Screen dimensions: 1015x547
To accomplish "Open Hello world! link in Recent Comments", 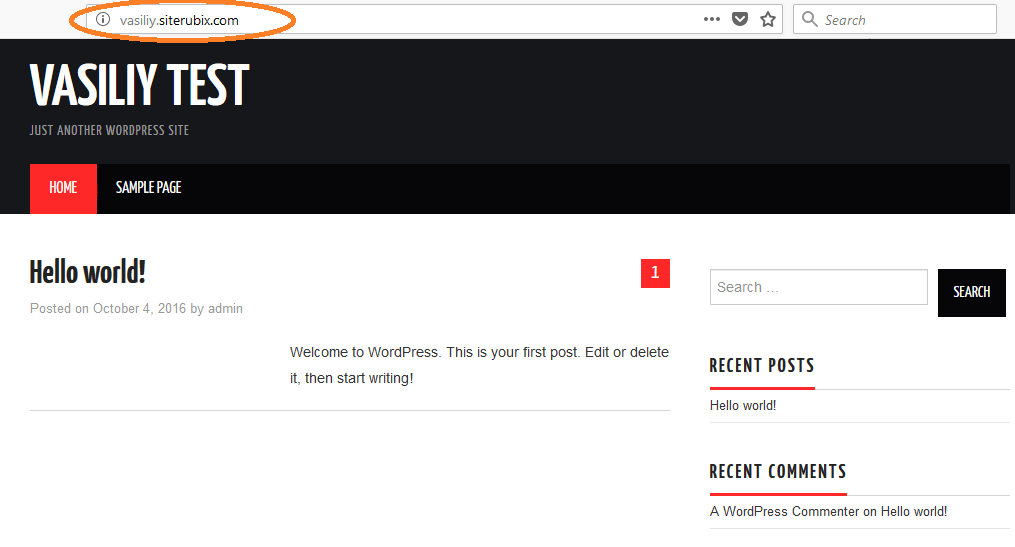I will click(x=913, y=511).
